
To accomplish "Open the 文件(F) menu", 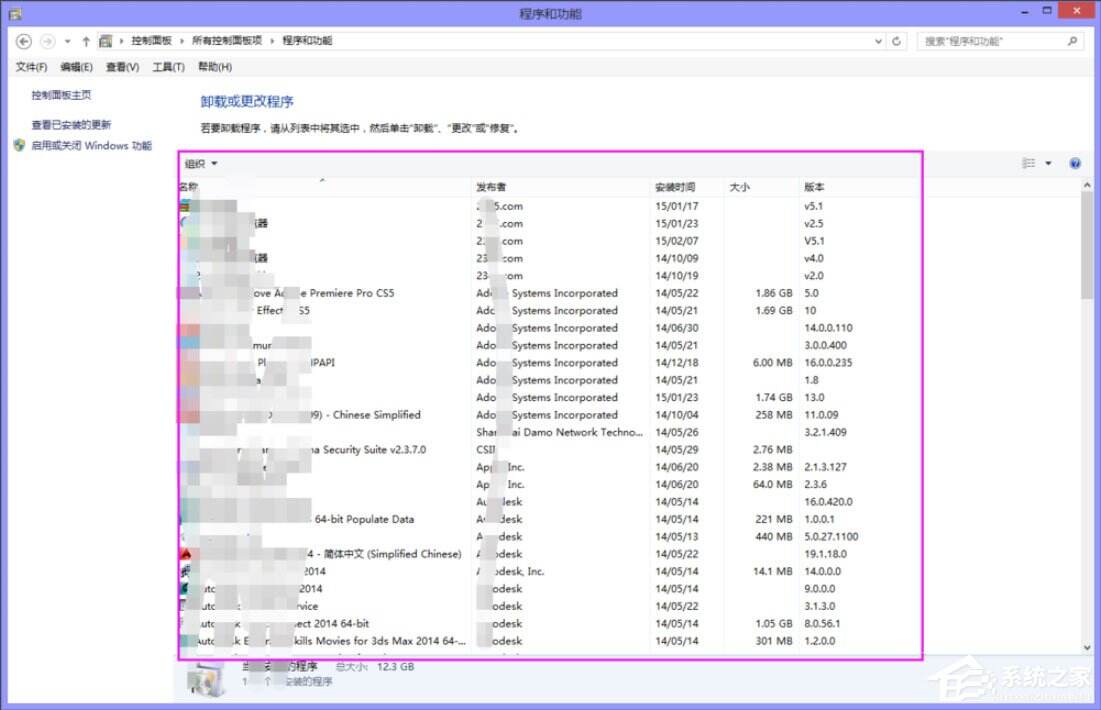I will tap(31, 67).
